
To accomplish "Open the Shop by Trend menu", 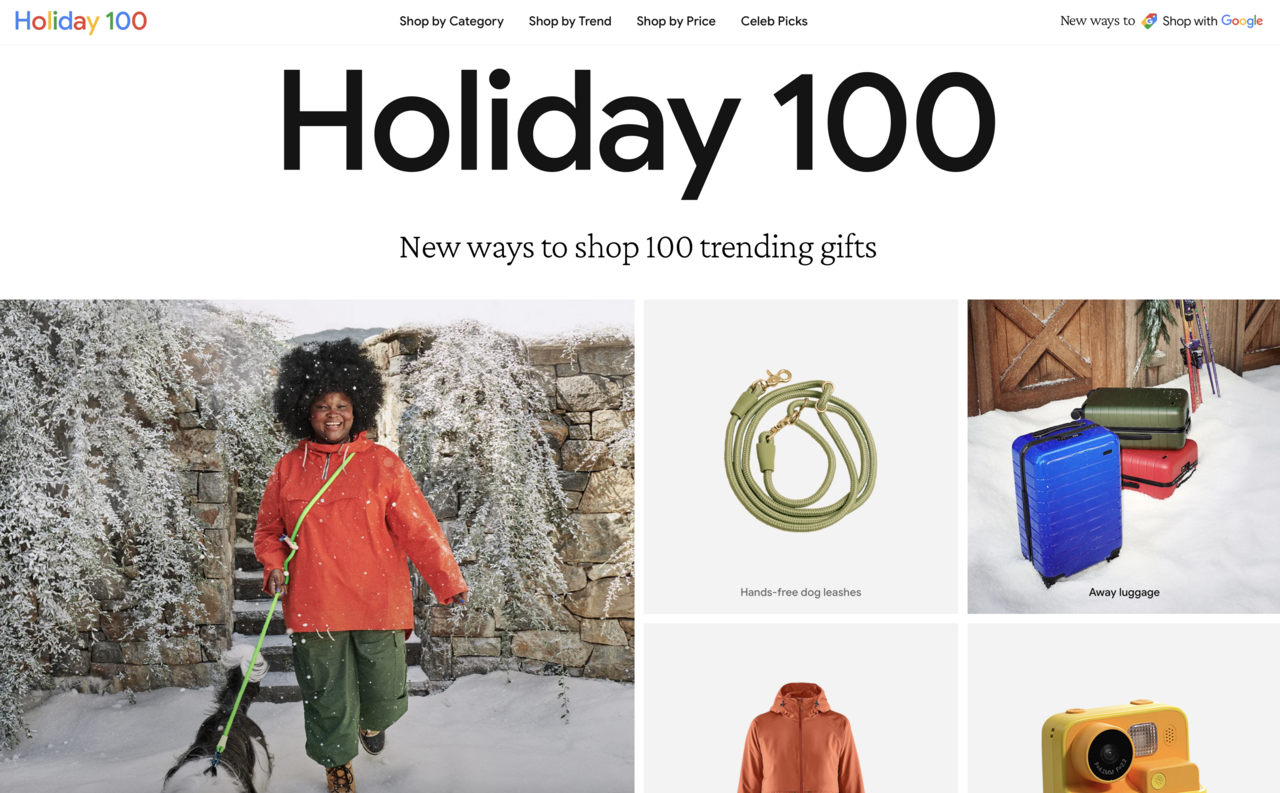I will (x=570, y=21).
